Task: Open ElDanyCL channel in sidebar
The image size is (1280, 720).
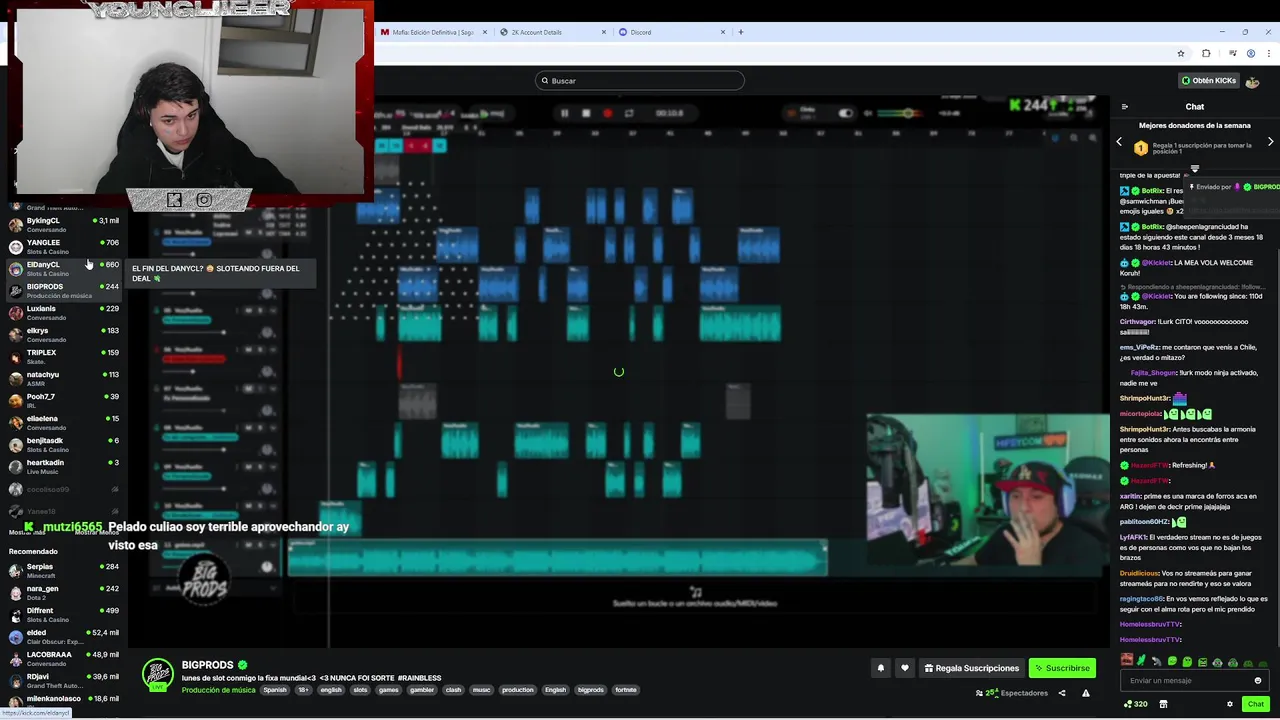Action: point(64,269)
